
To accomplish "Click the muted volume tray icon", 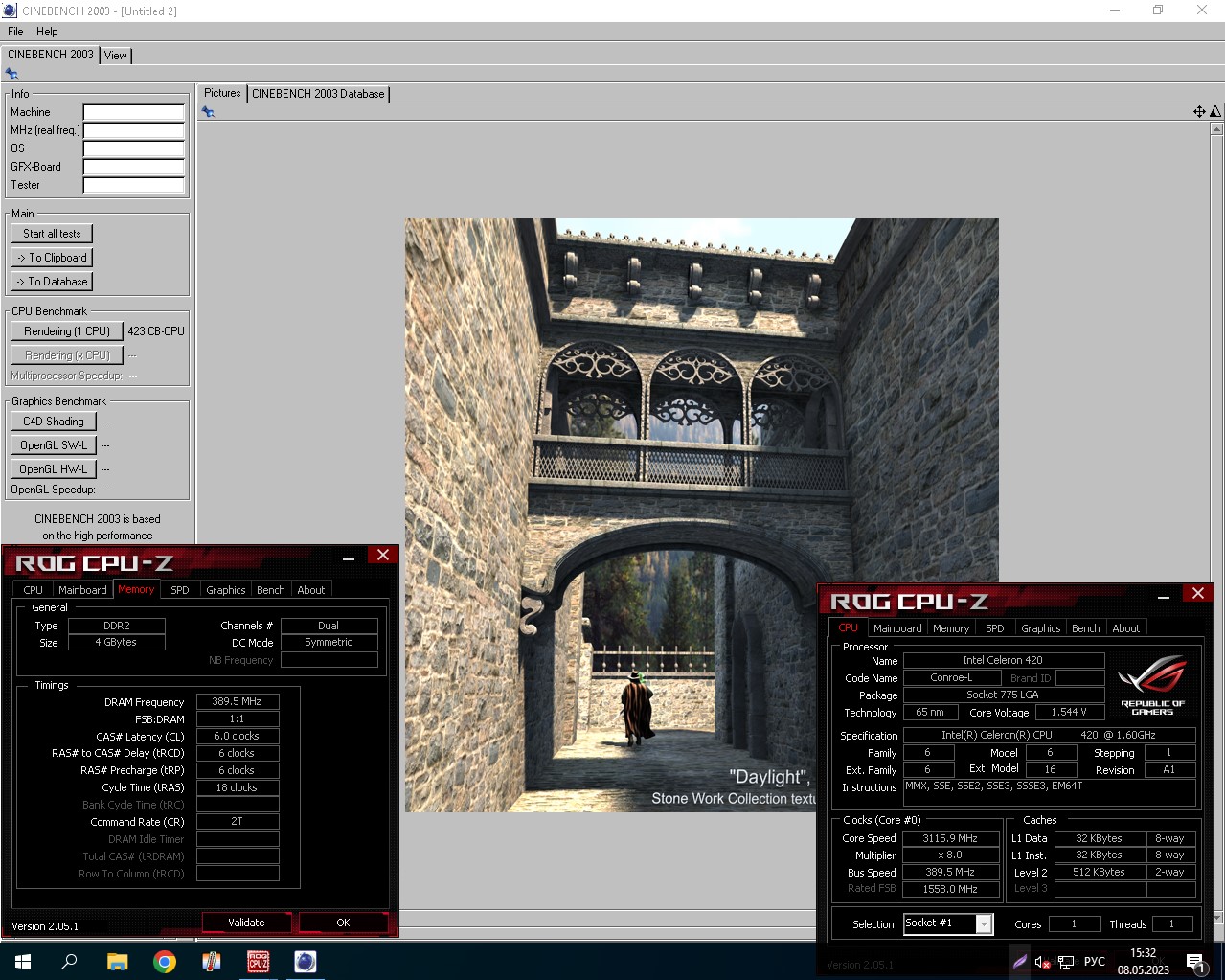I will (1042, 962).
